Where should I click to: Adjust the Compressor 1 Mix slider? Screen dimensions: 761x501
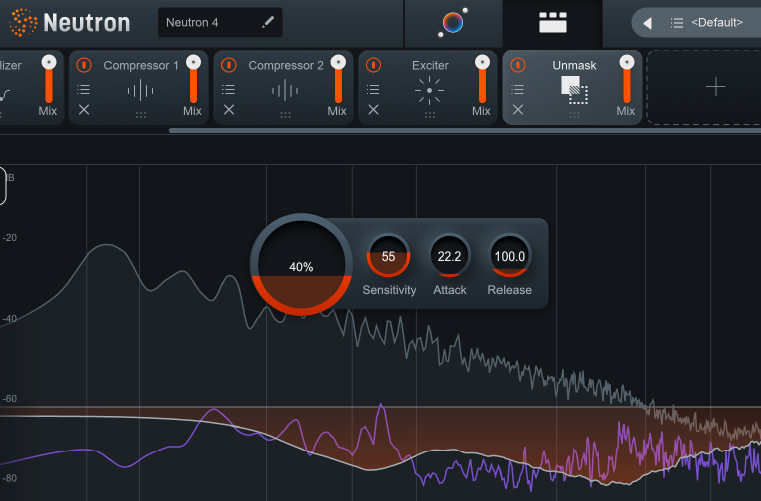(x=193, y=79)
